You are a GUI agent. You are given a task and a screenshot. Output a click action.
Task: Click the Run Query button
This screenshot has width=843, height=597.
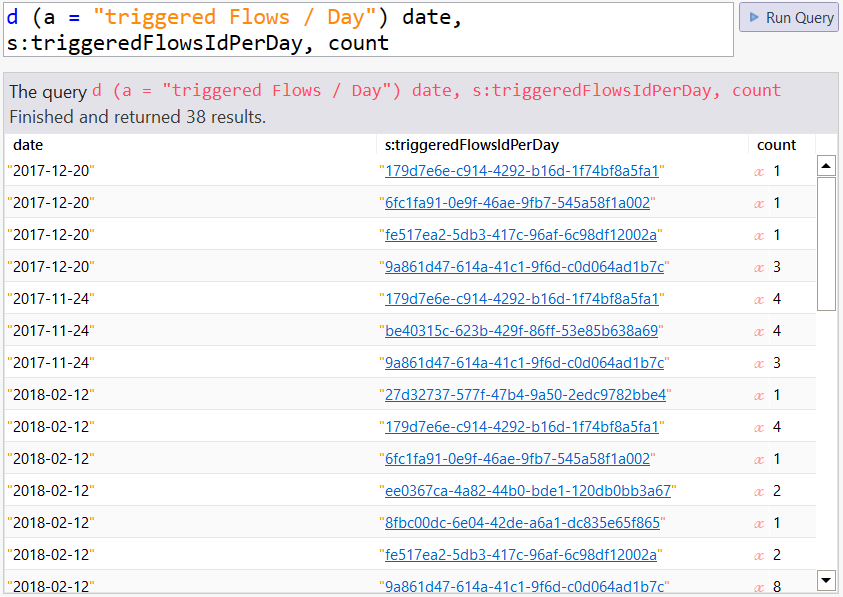[788, 18]
